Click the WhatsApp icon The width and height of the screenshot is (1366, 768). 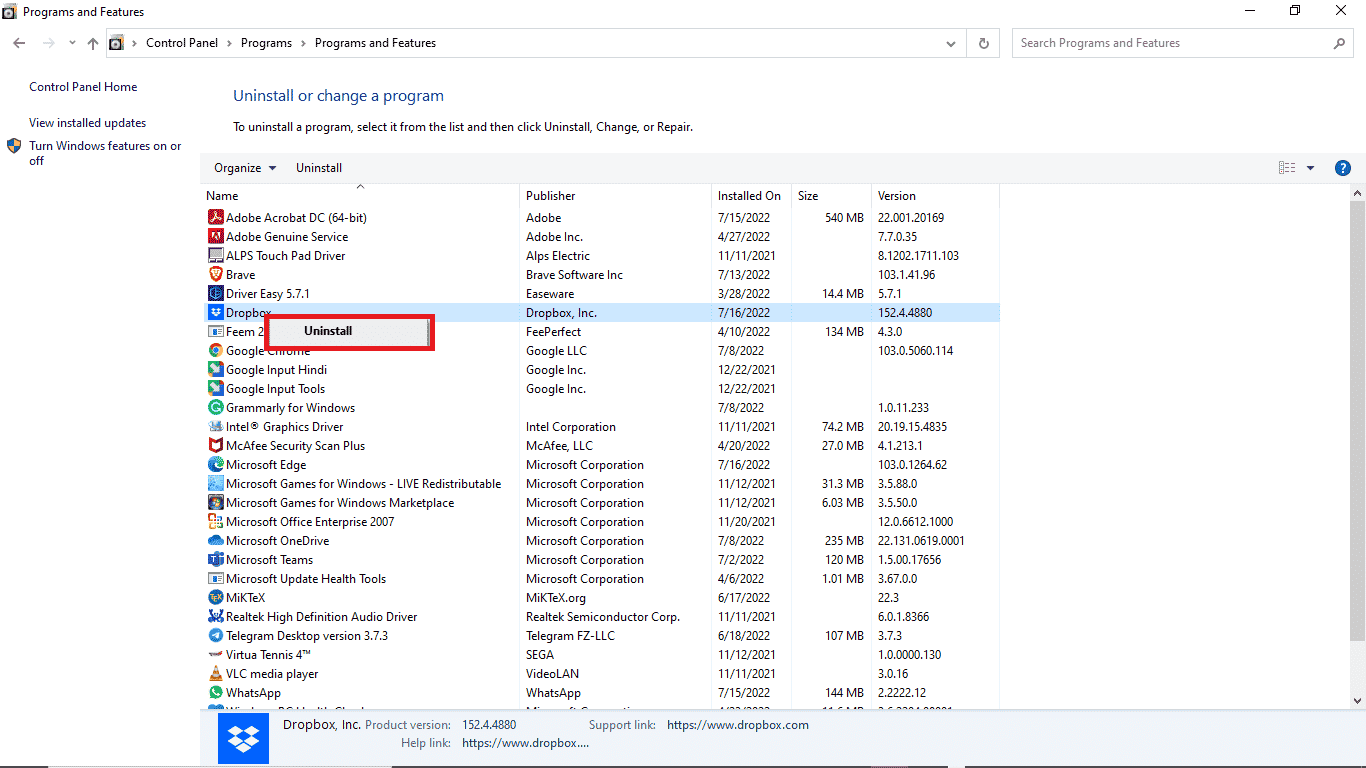click(215, 692)
